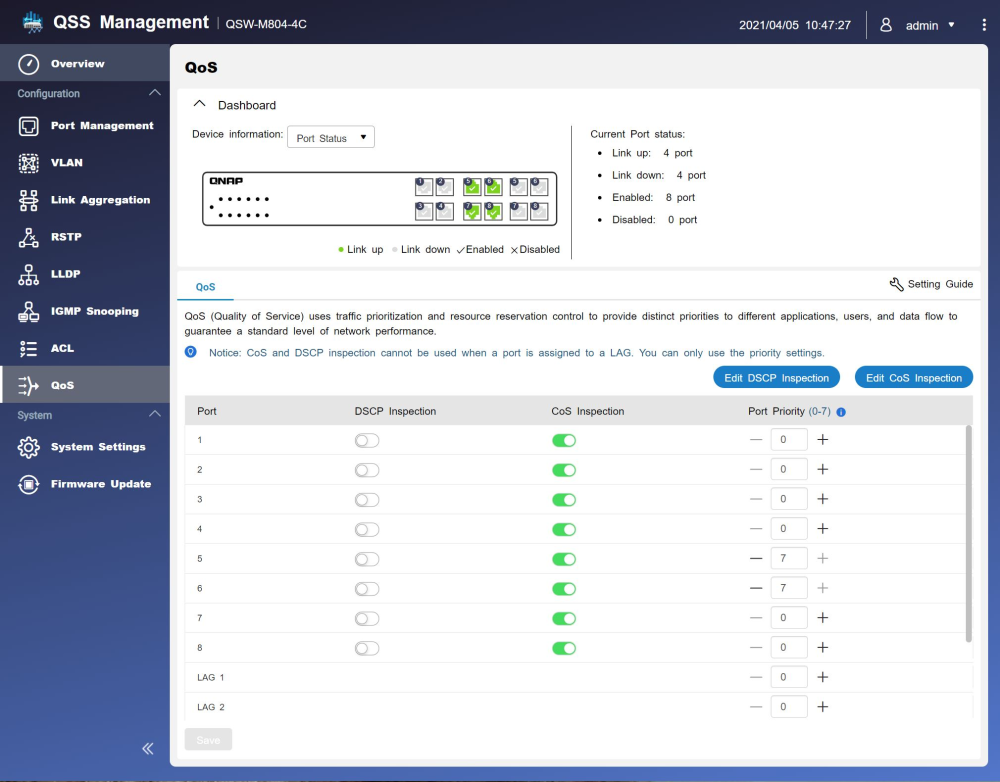Open Port Management from its sidebar icon
Image resolution: width=1000 pixels, height=782 pixels.
(x=29, y=126)
